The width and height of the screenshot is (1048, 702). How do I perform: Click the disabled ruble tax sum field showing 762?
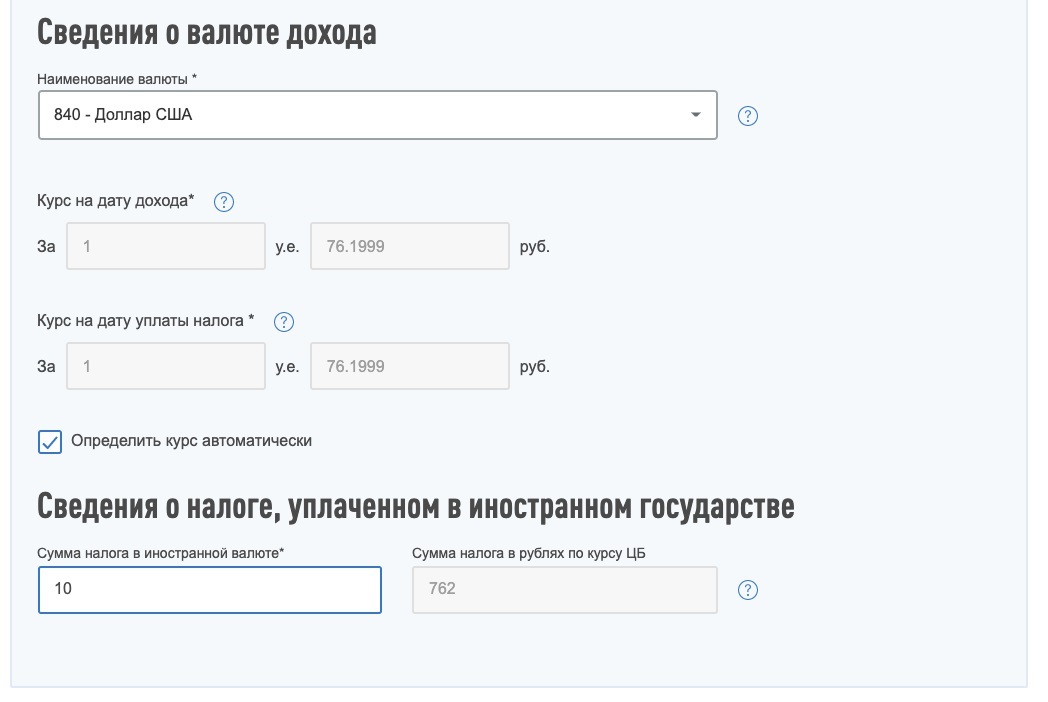pos(564,590)
